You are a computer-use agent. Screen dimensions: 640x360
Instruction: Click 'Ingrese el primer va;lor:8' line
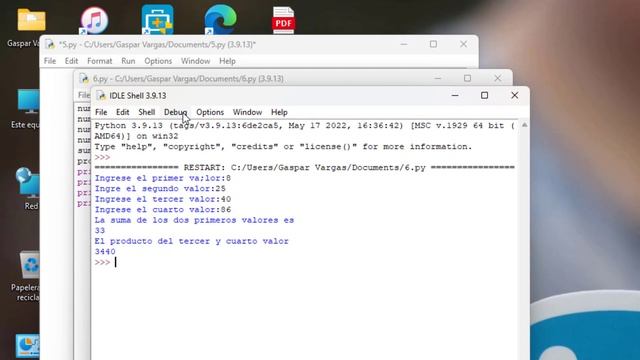click(x=163, y=178)
